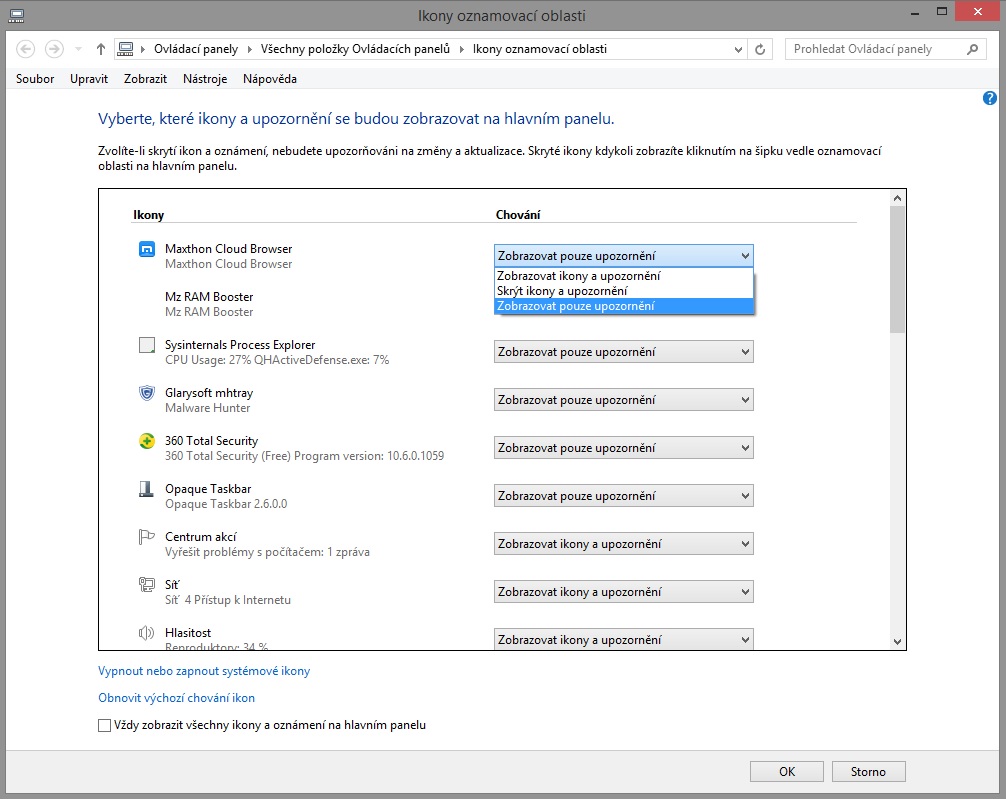Open the Zobrazit menu

pyautogui.click(x=145, y=79)
